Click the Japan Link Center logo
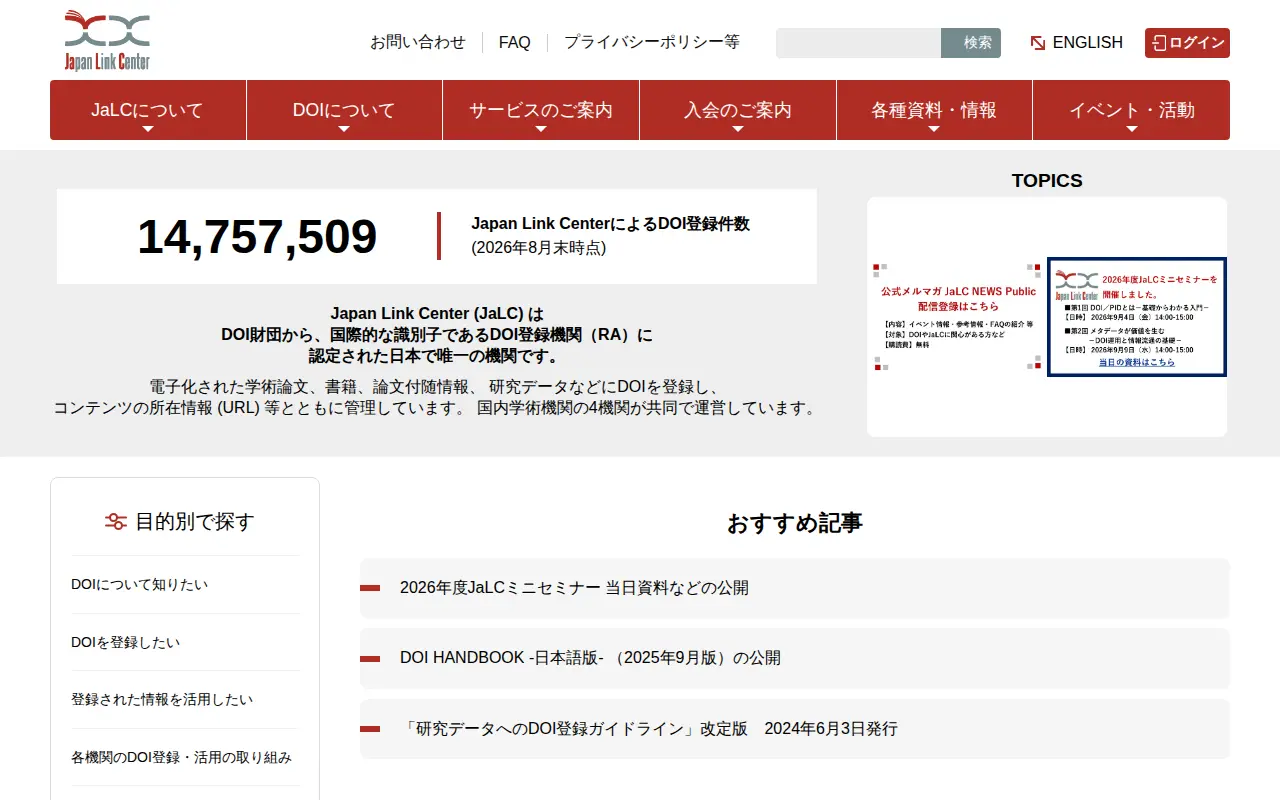The width and height of the screenshot is (1280, 800). pyautogui.click(x=107, y=40)
